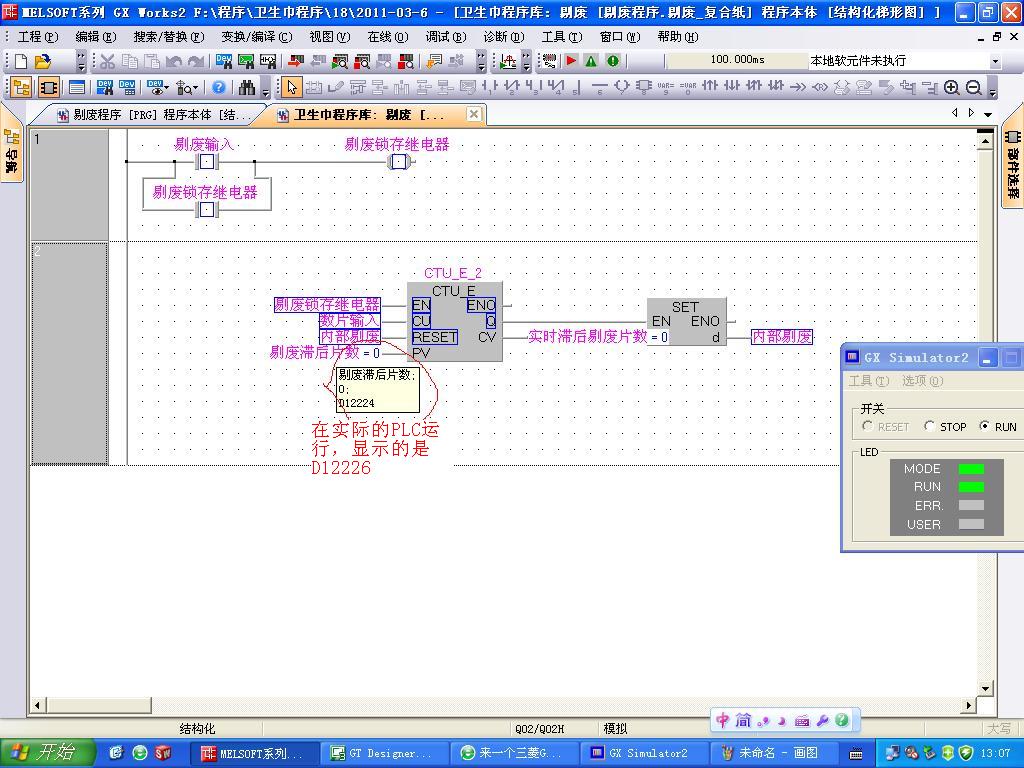Click the binoculars find icon
Screen dimensions: 1024x768
(246, 88)
